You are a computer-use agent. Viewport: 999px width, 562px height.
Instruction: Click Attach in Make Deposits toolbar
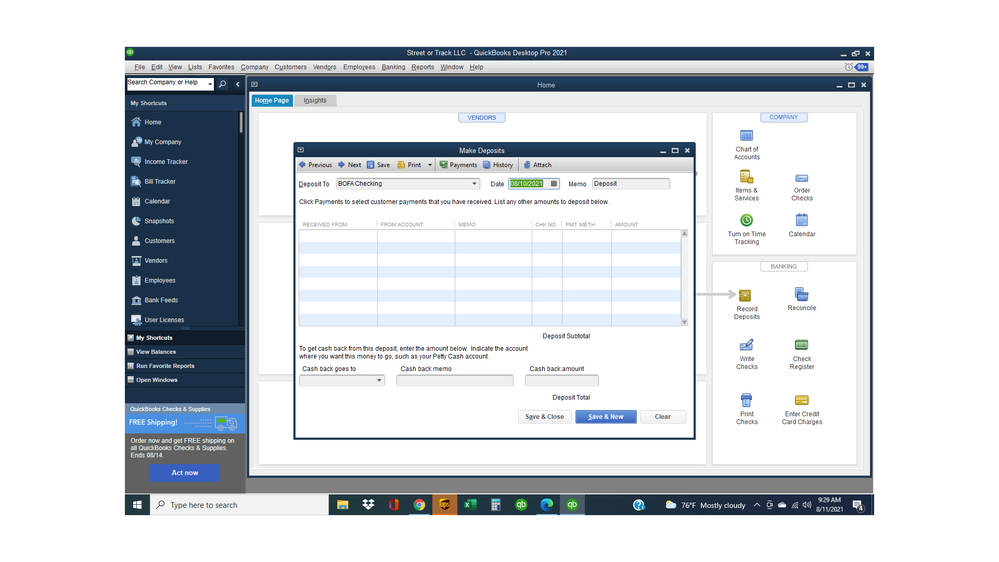(537, 164)
